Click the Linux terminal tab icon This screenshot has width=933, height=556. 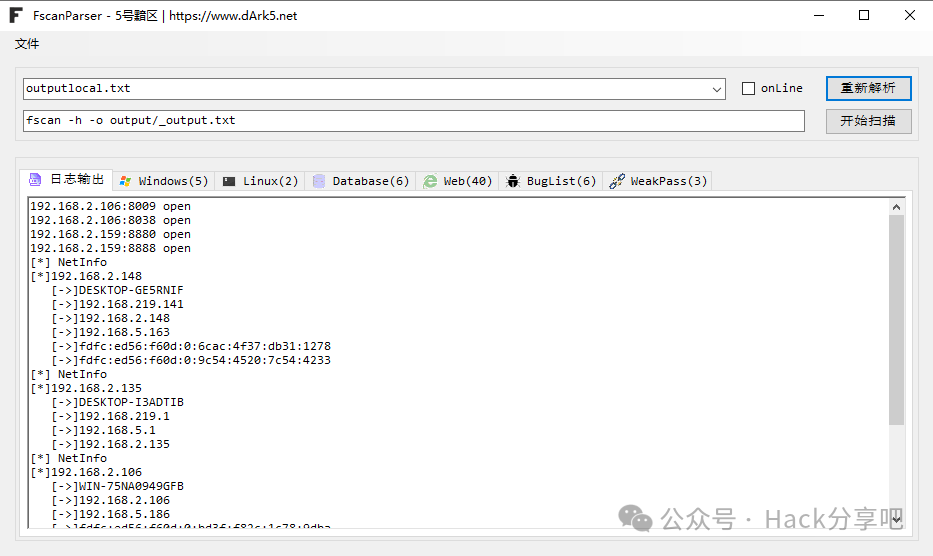click(x=229, y=181)
